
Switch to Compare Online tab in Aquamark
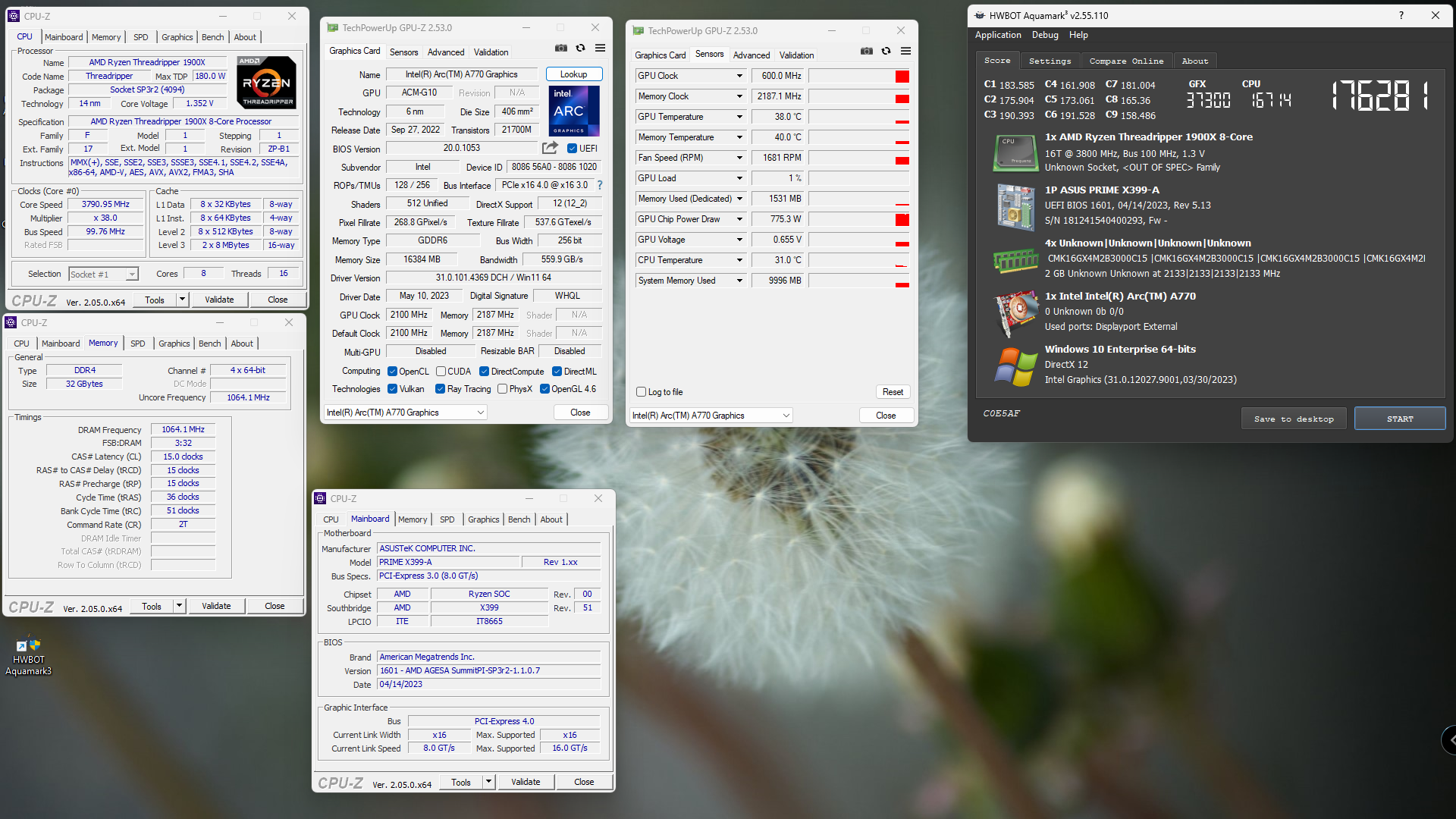pyautogui.click(x=1126, y=61)
